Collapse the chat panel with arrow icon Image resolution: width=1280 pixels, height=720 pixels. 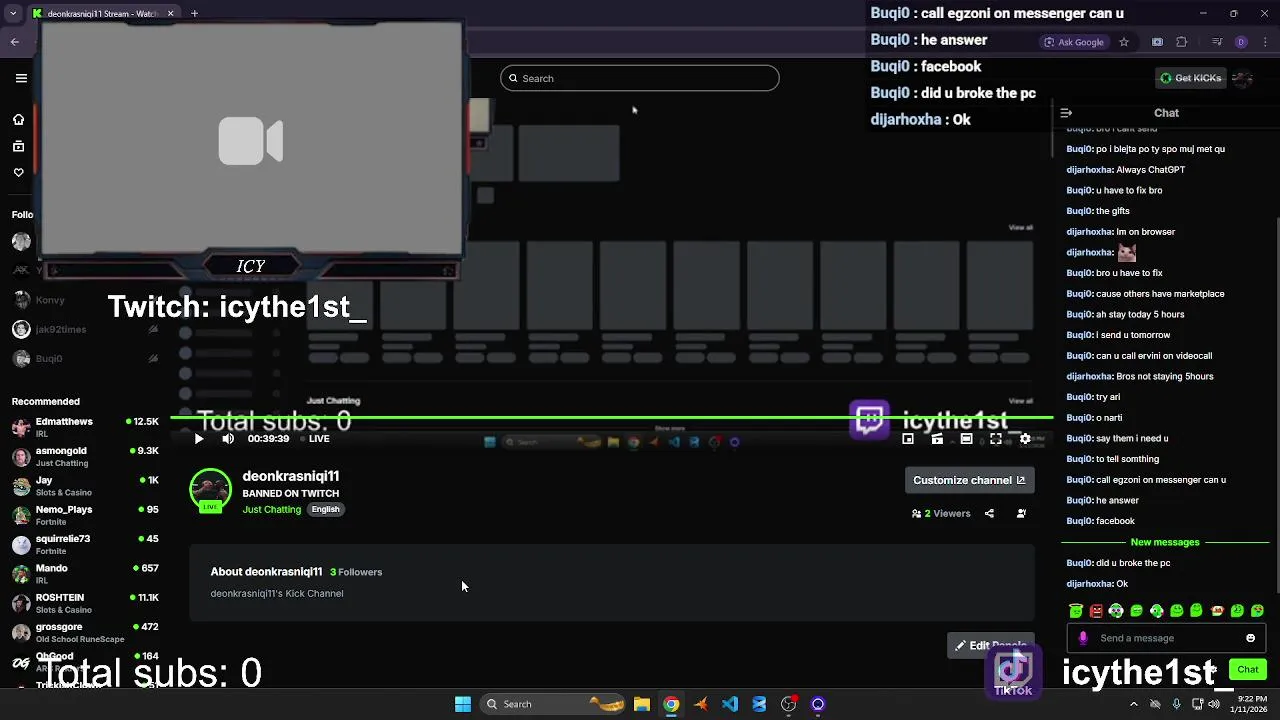point(1066,113)
